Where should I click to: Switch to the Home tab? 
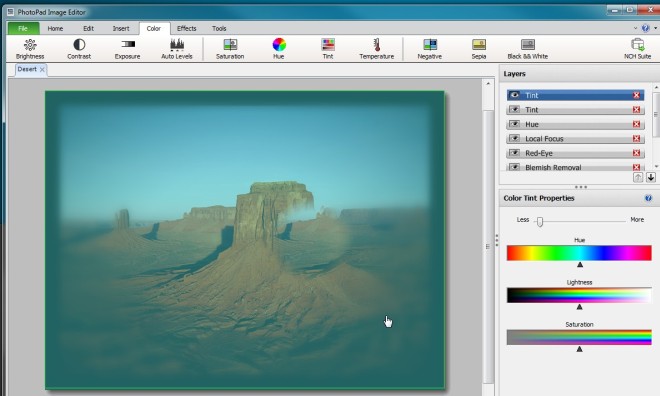(55, 28)
